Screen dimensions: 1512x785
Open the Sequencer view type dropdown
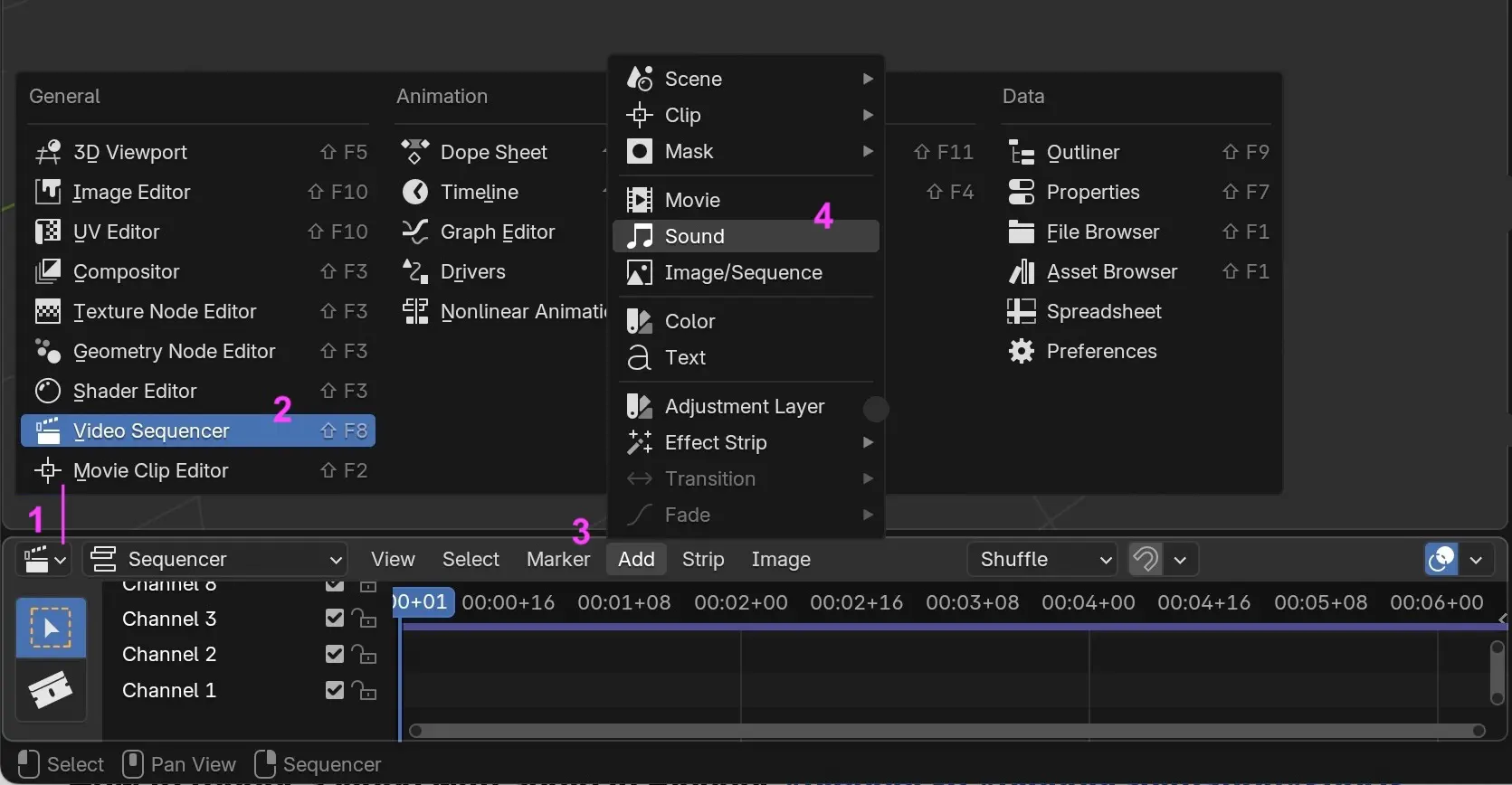click(216, 560)
